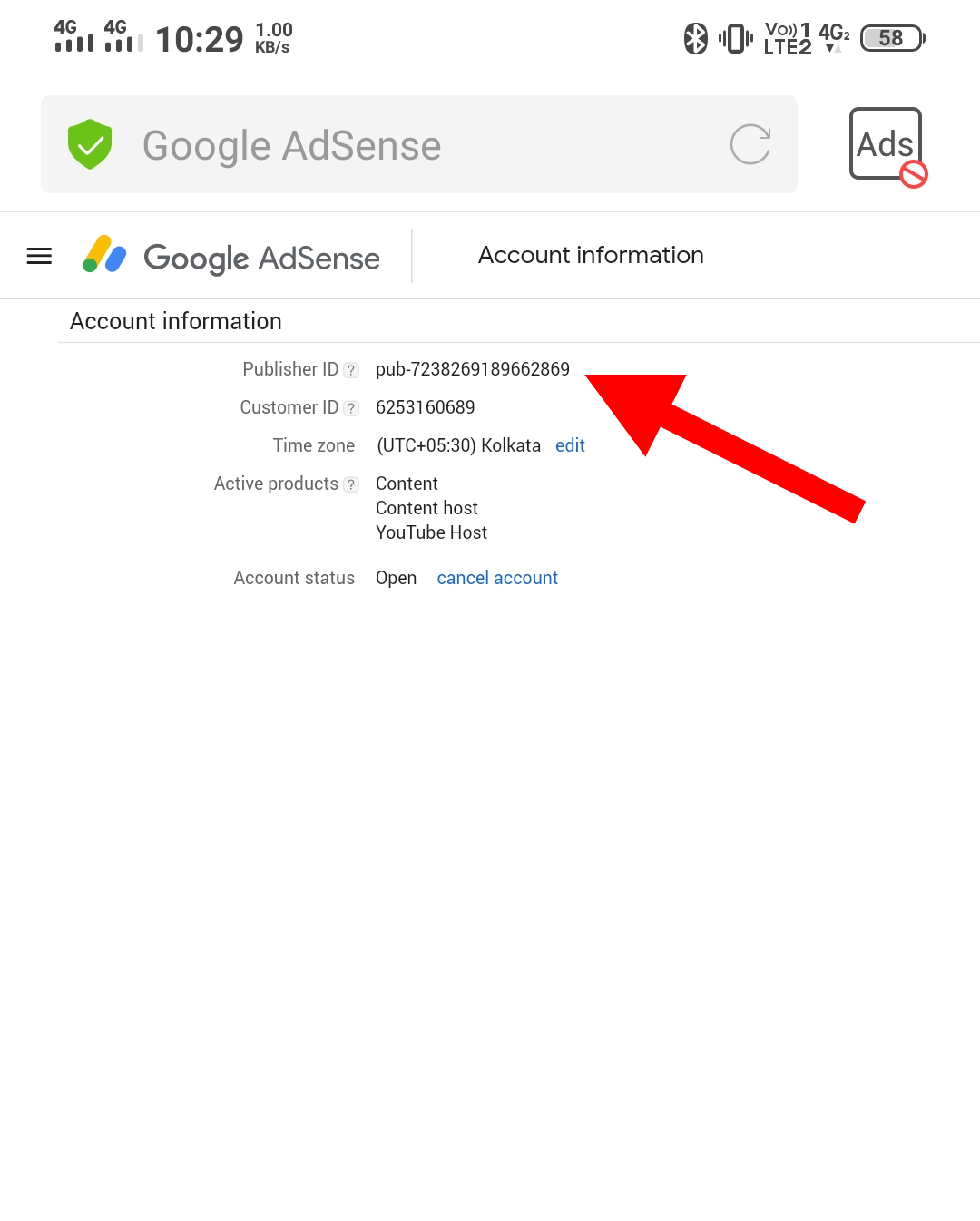This screenshot has width=980, height=1221.
Task: Edit the time zone setting
Action: pos(570,445)
